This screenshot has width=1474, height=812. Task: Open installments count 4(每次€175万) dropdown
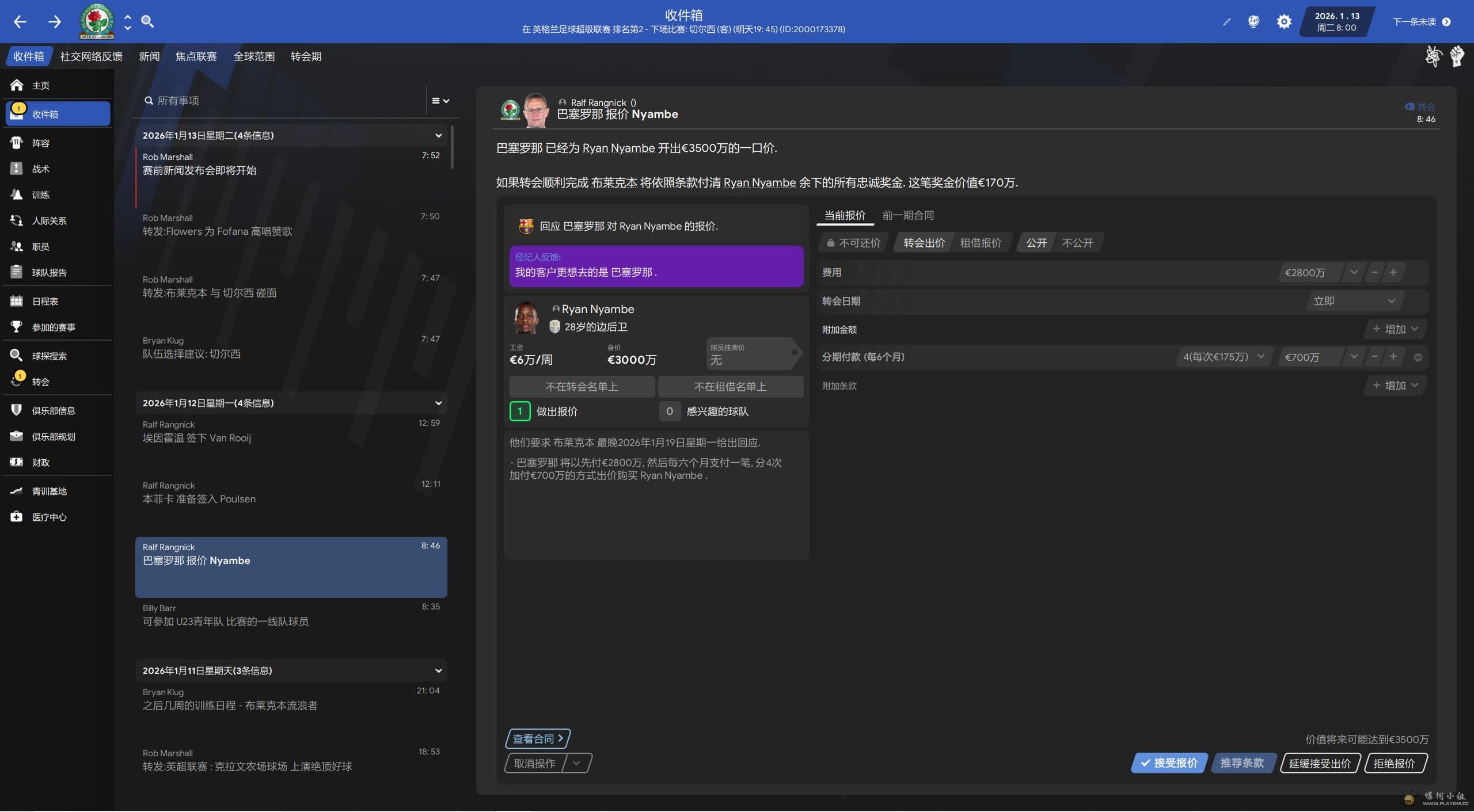tap(1224, 357)
